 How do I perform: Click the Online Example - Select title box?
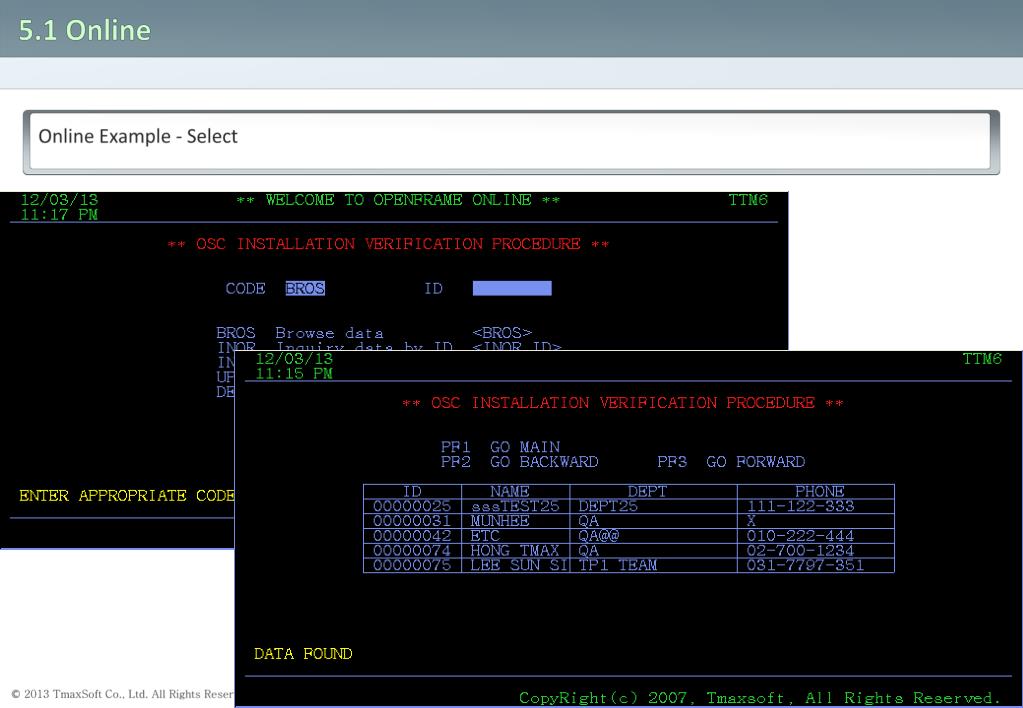pyautogui.click(x=511, y=142)
